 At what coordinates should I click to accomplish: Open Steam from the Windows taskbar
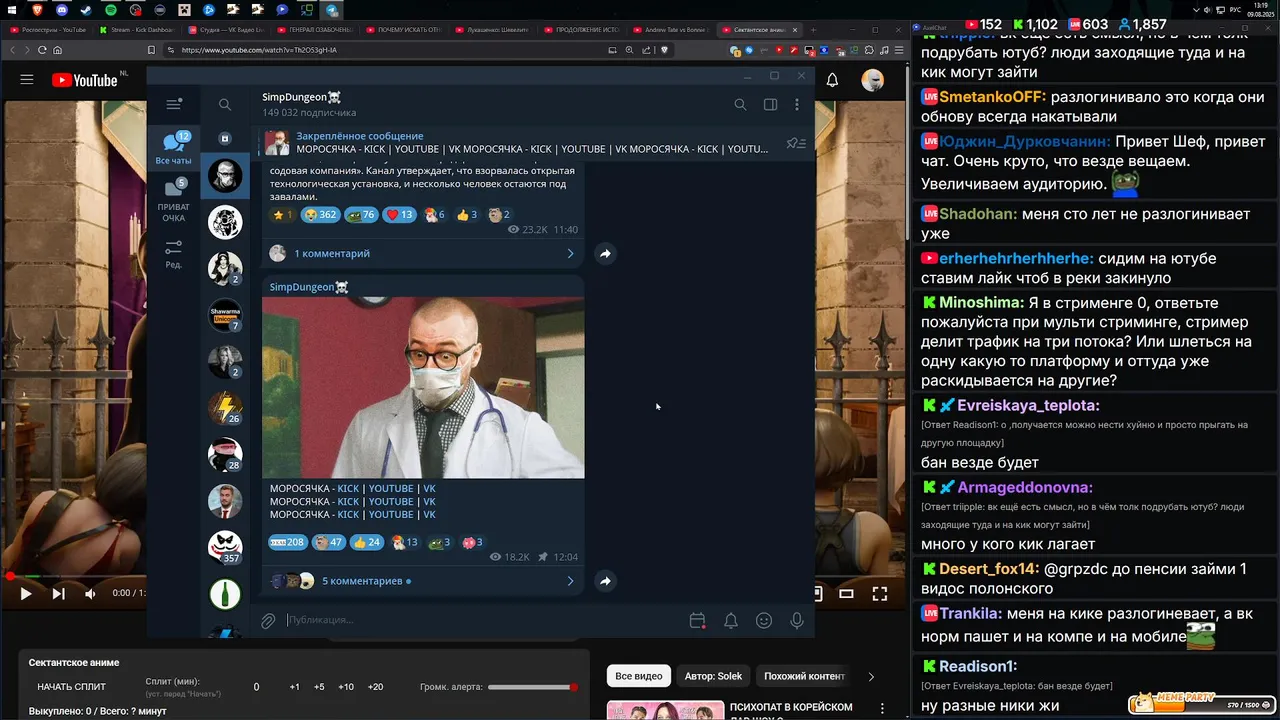point(86,9)
